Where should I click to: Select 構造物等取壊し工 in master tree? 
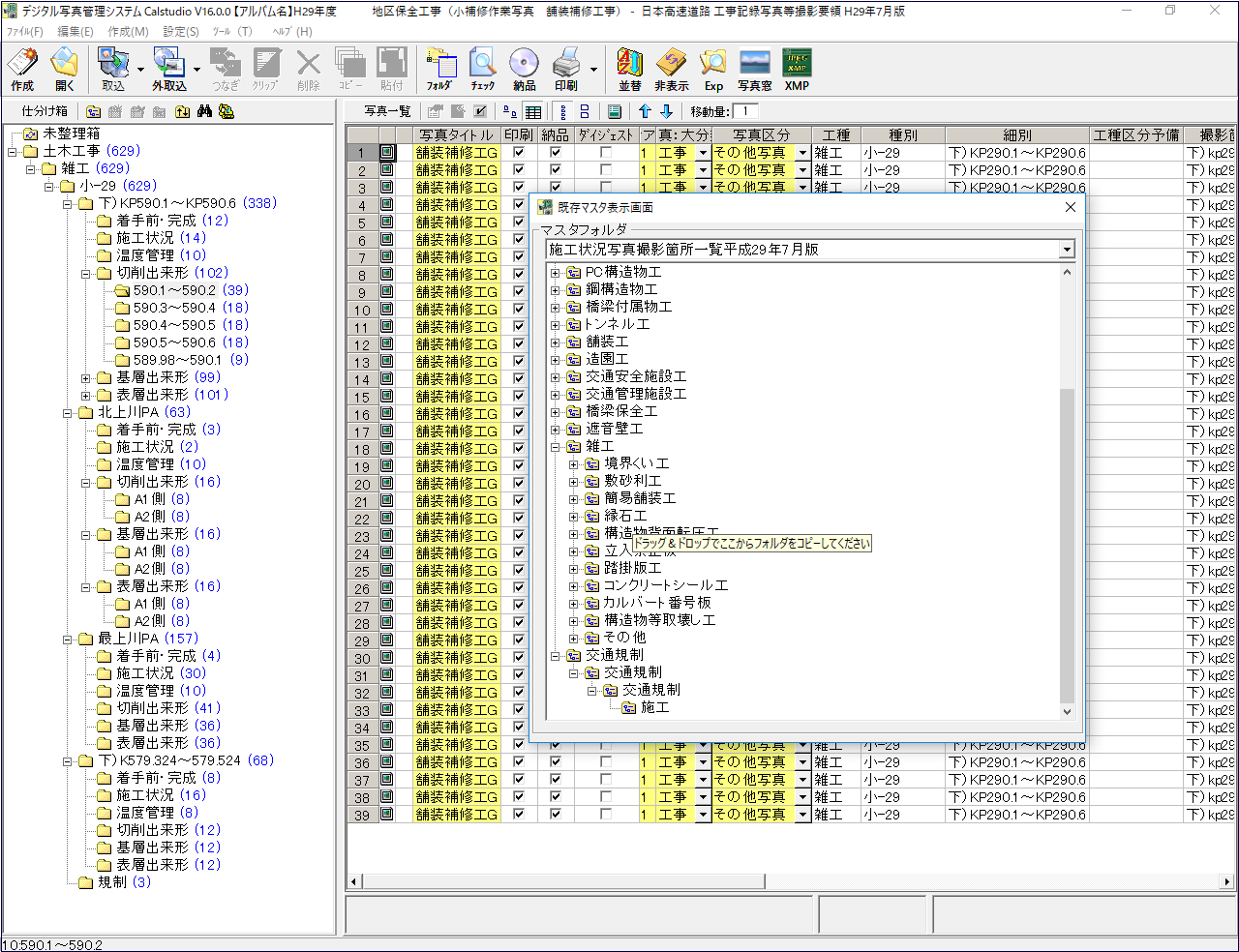[659, 620]
